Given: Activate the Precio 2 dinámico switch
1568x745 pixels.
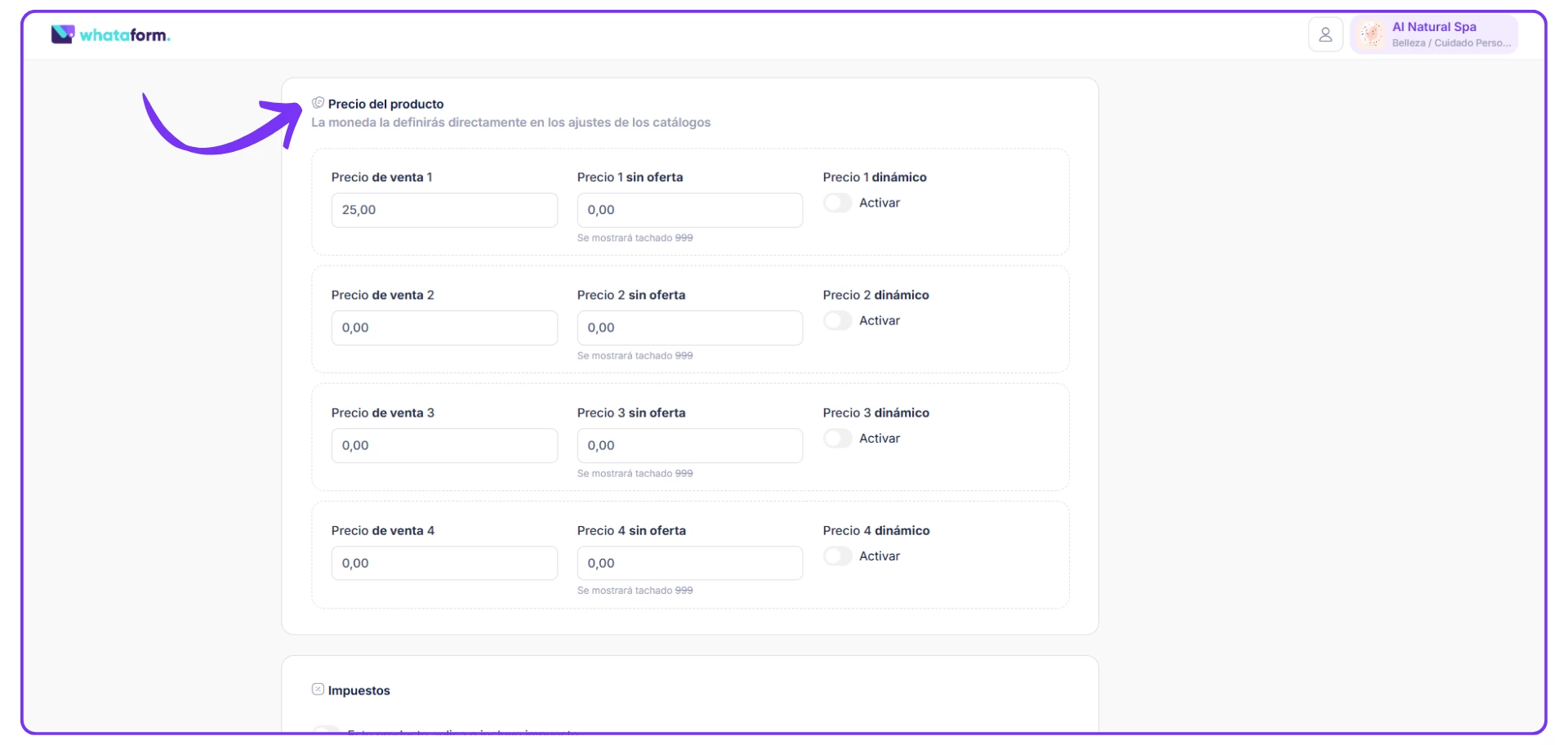Looking at the screenshot, I should 837,320.
